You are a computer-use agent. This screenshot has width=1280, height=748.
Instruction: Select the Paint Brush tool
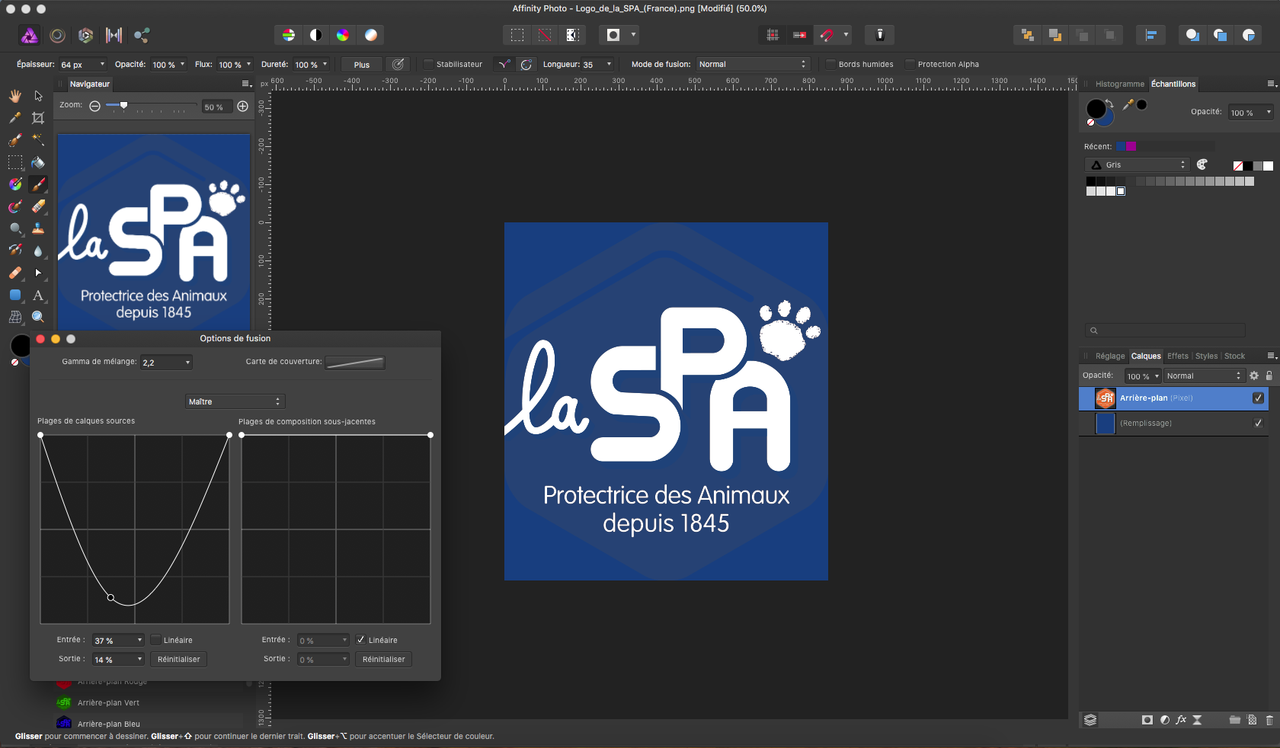click(x=38, y=184)
